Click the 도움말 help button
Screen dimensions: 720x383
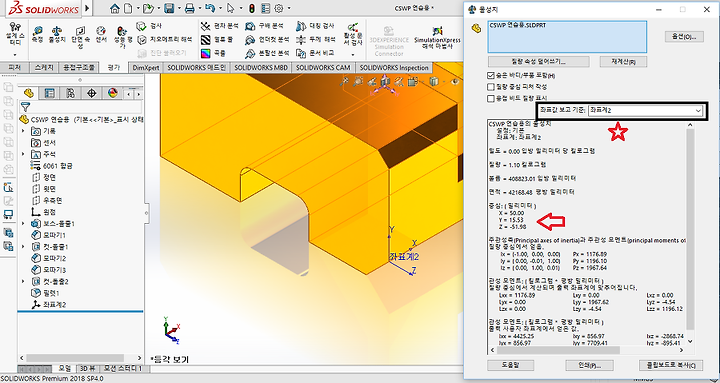click(x=510, y=366)
